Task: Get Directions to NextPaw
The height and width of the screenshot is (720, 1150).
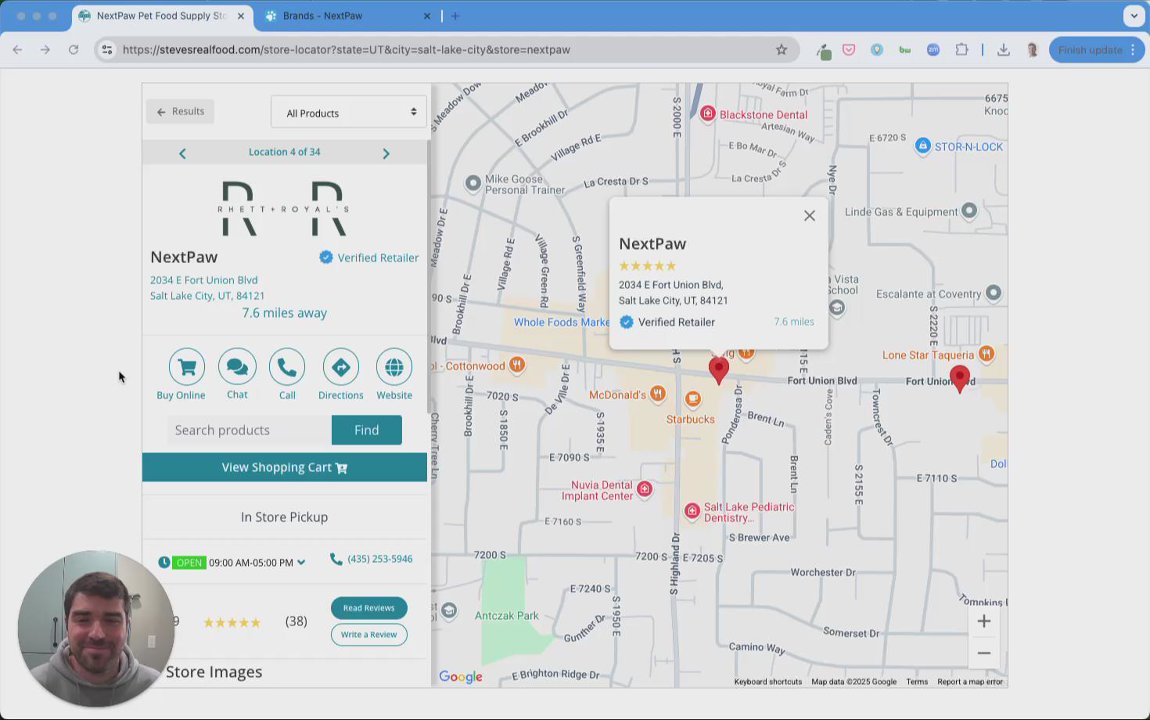Action: click(x=340, y=367)
